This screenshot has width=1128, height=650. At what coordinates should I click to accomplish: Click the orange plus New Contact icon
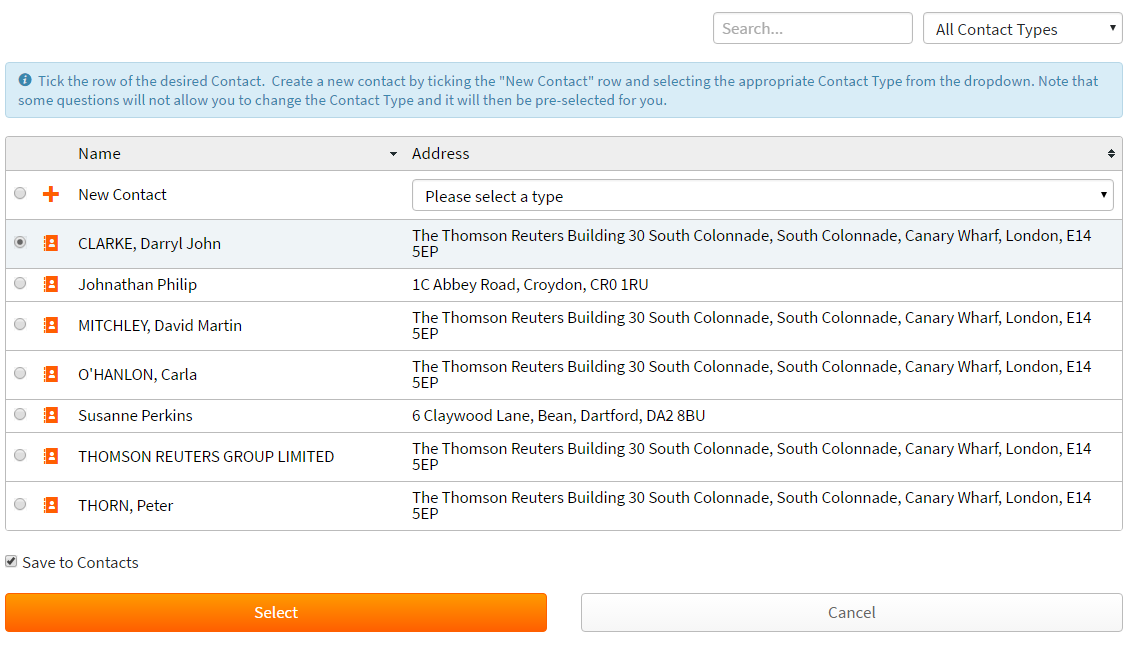click(51, 194)
